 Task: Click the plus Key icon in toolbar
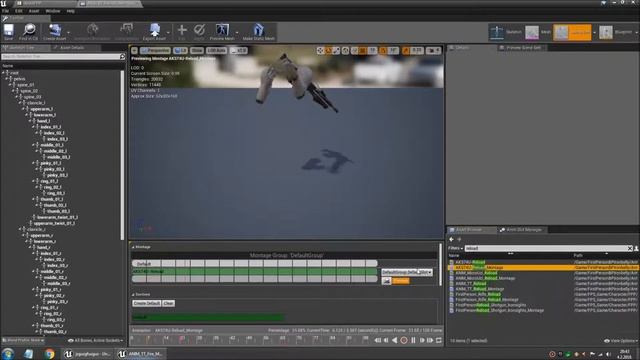182,31
